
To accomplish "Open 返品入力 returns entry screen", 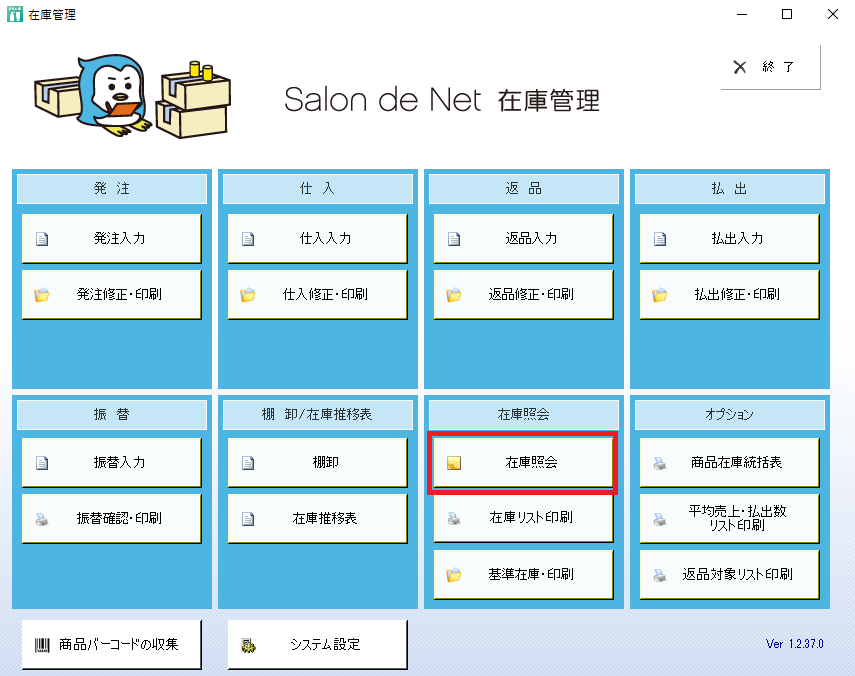I will click(x=523, y=239).
